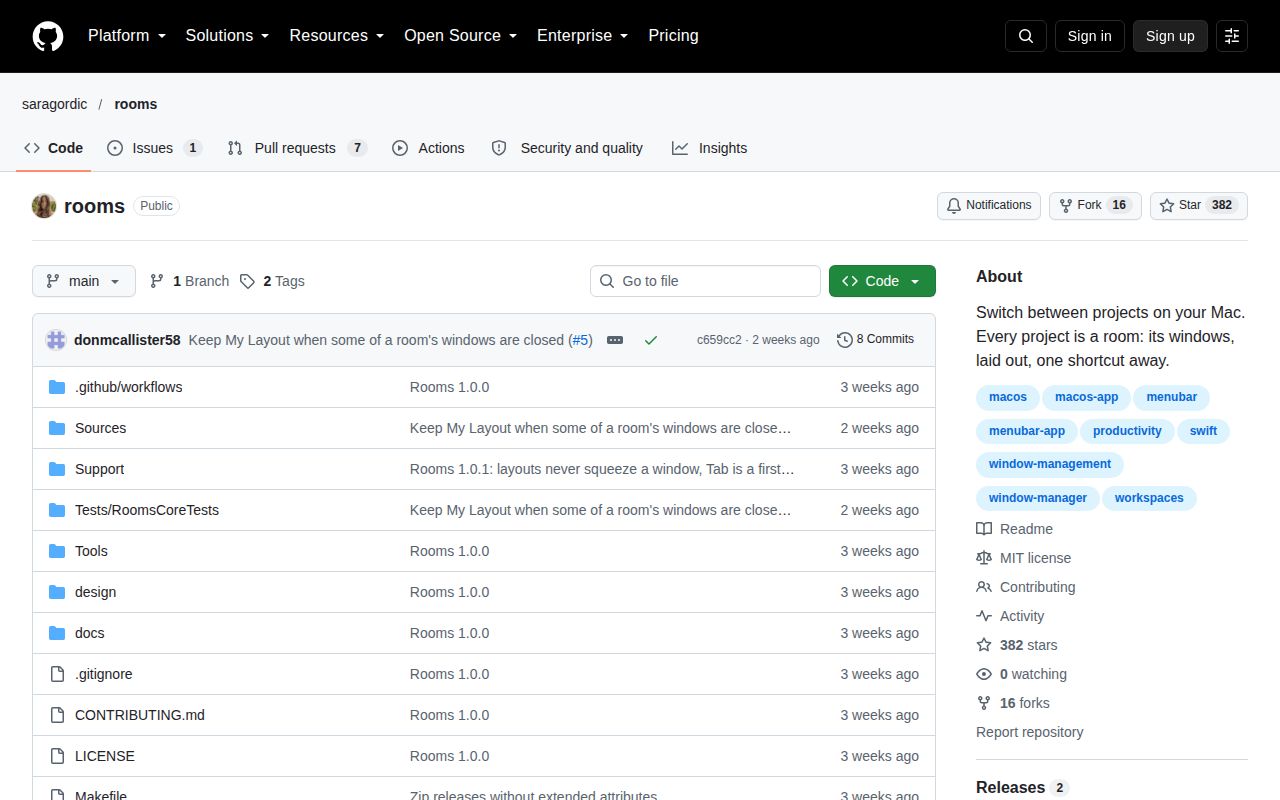Open the main branch dropdown
Screen dimensions: 1280x800
(83, 281)
